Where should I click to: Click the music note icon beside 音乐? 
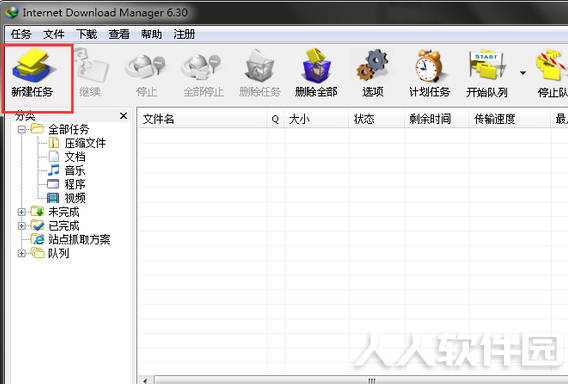tap(54, 170)
